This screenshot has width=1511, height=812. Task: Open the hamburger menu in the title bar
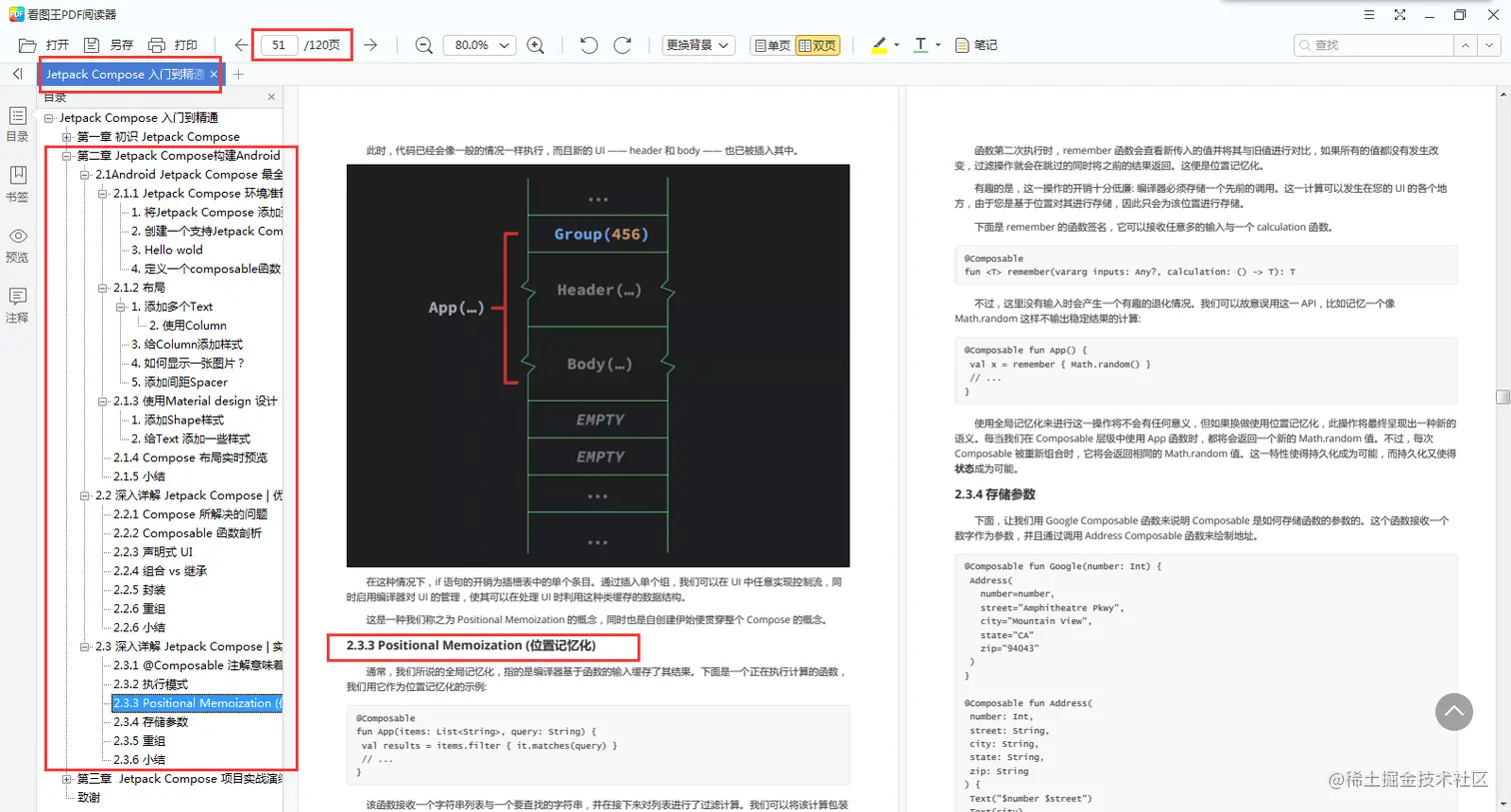tap(1369, 14)
